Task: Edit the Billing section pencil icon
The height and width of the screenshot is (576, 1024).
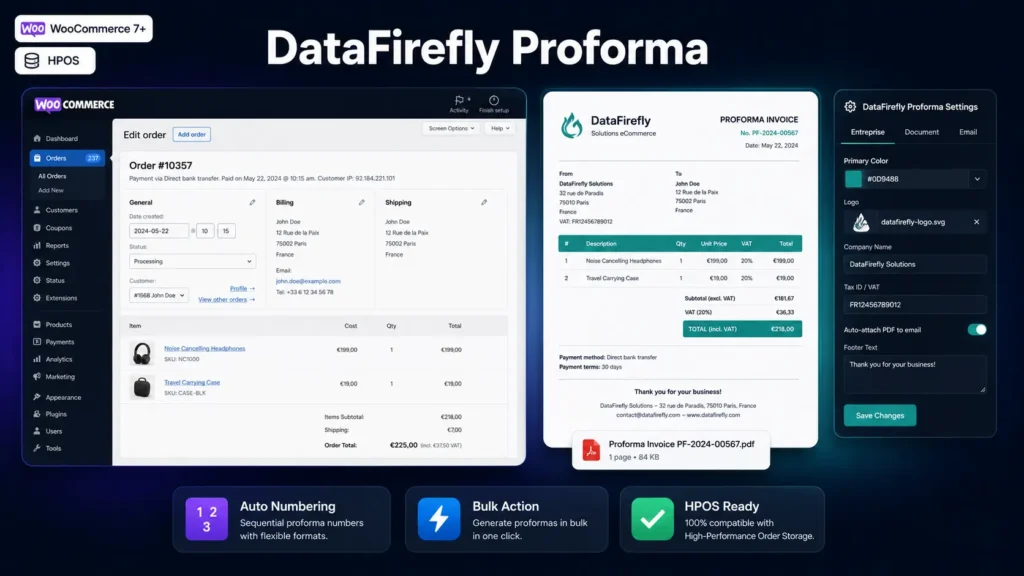Action: [361, 202]
